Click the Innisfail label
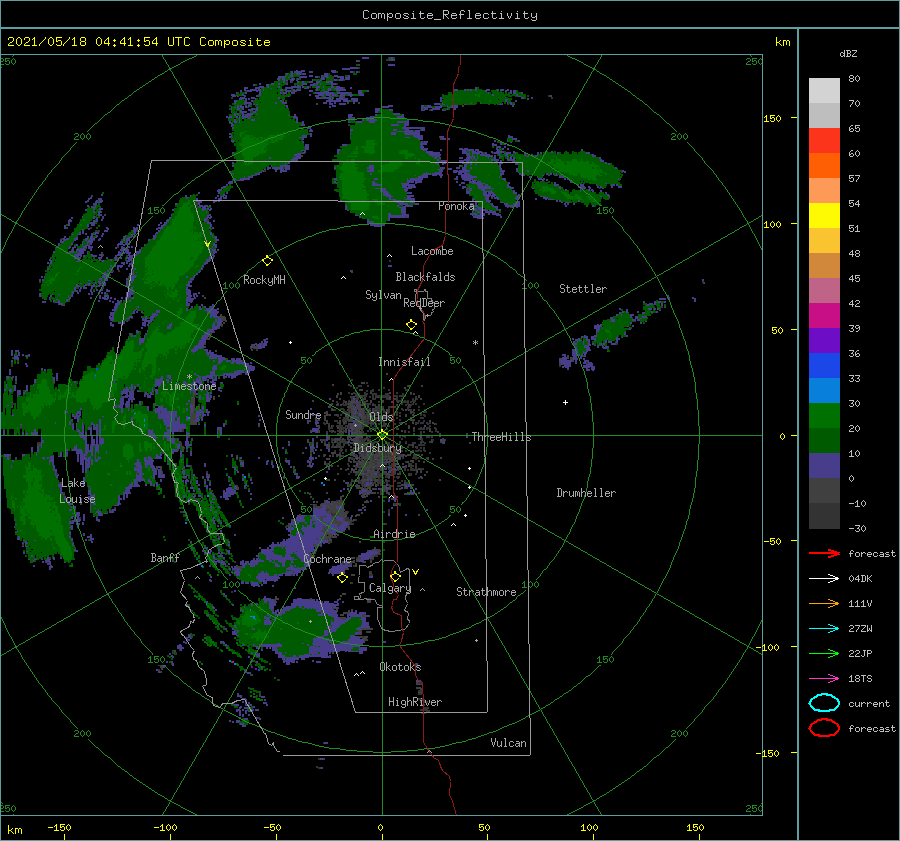Image resolution: width=900 pixels, height=841 pixels. point(404,362)
